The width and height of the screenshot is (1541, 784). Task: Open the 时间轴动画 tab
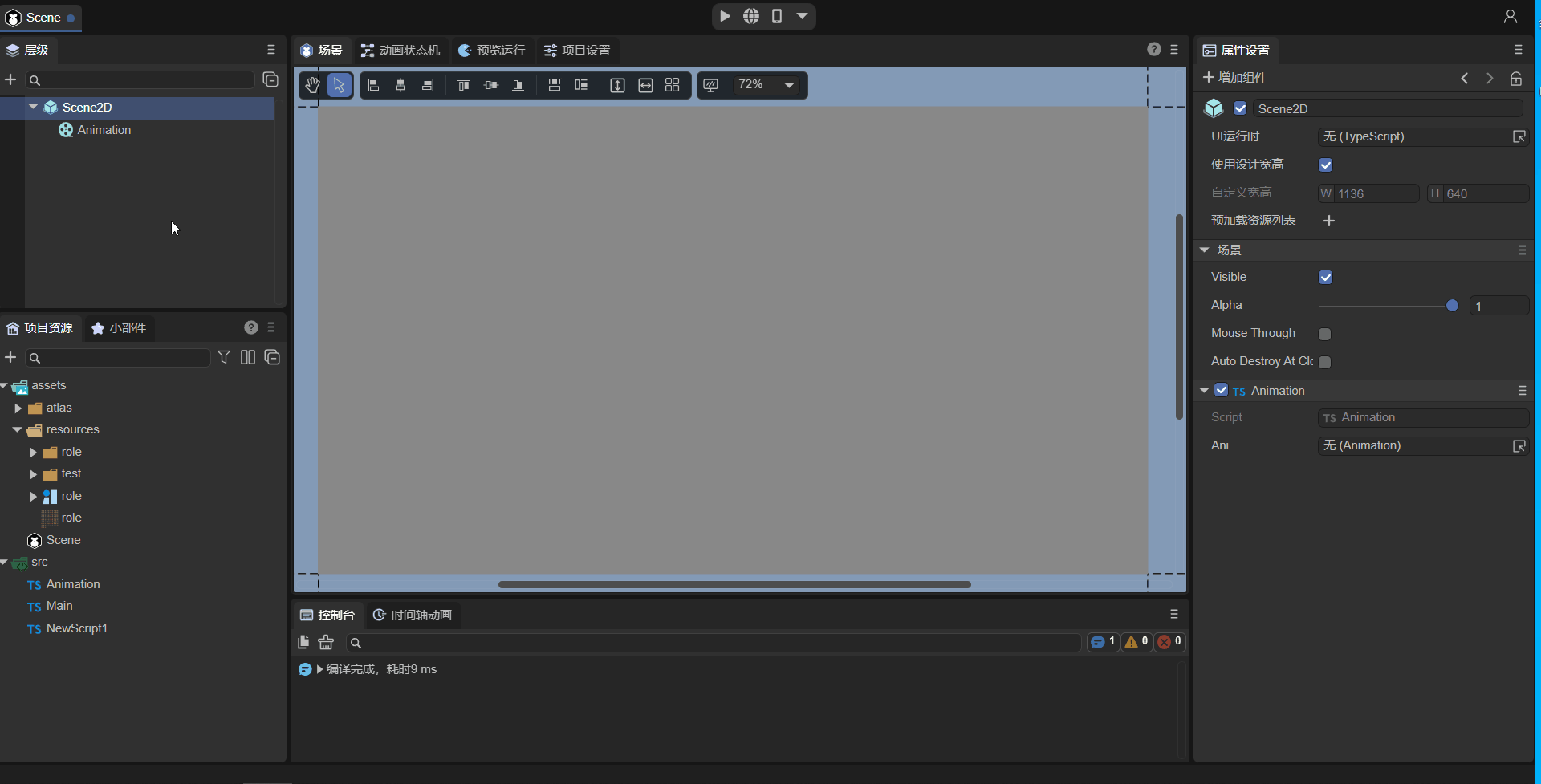(x=413, y=615)
